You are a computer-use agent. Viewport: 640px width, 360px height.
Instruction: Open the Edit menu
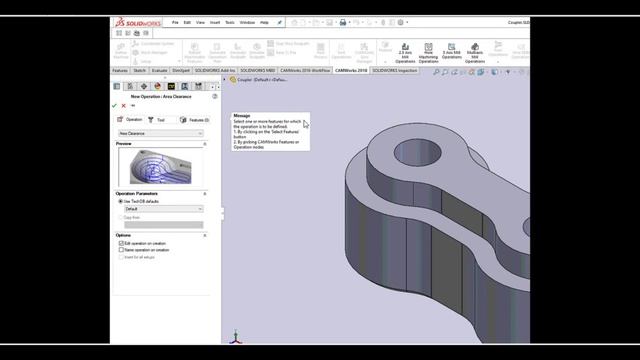point(187,22)
